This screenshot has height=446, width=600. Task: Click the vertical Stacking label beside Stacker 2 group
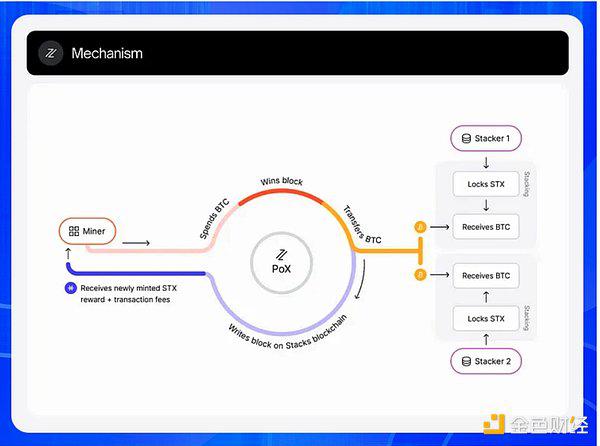click(527, 318)
